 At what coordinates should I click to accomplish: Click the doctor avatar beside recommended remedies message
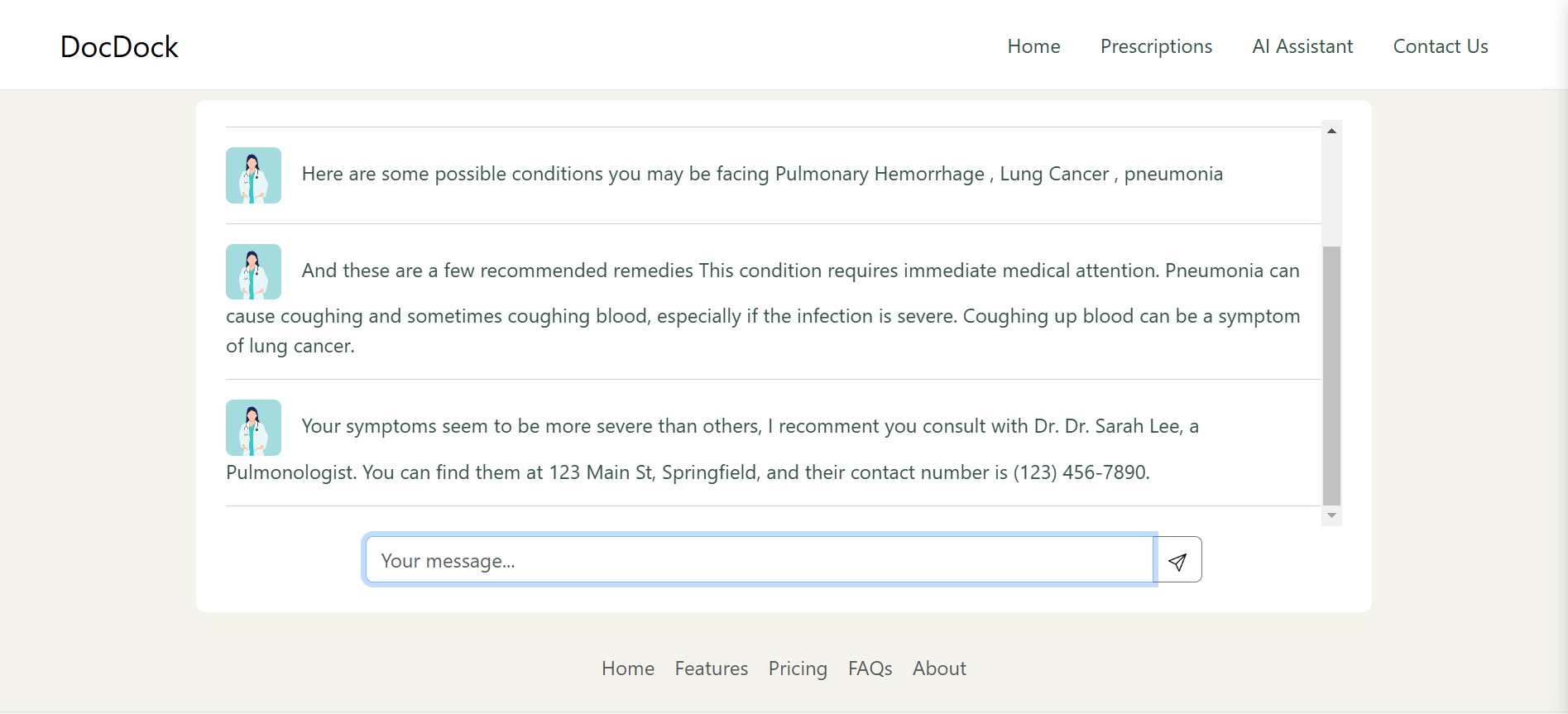(253, 272)
